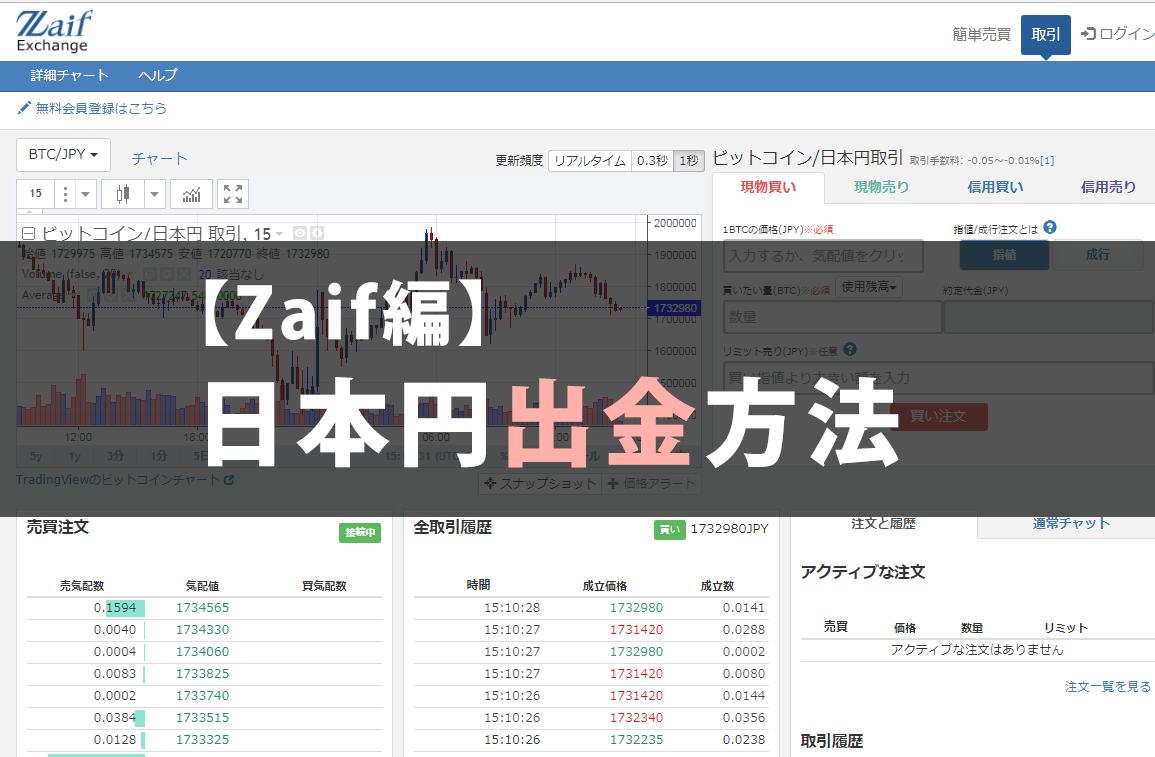Open the gear settings icon beside chart title
Viewport: 1155px width, 757px height.
tap(317, 233)
